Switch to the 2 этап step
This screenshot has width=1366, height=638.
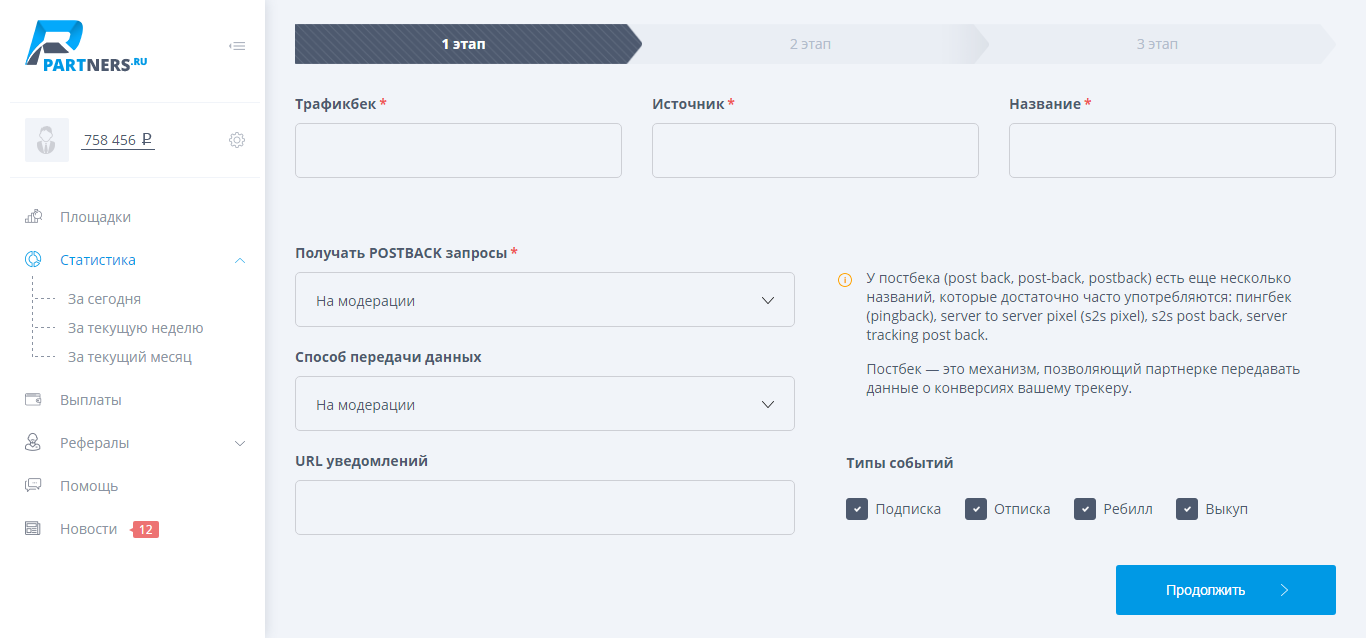(809, 44)
